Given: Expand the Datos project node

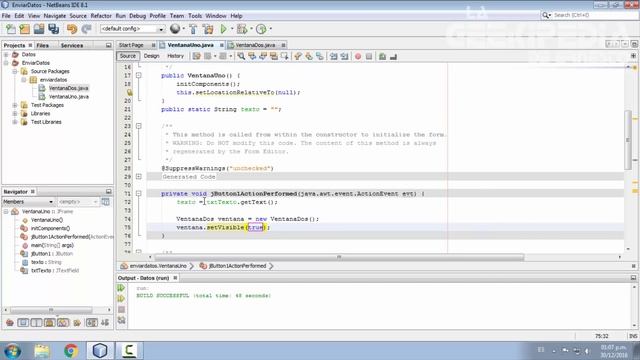Looking at the screenshot, I should click(6, 54).
